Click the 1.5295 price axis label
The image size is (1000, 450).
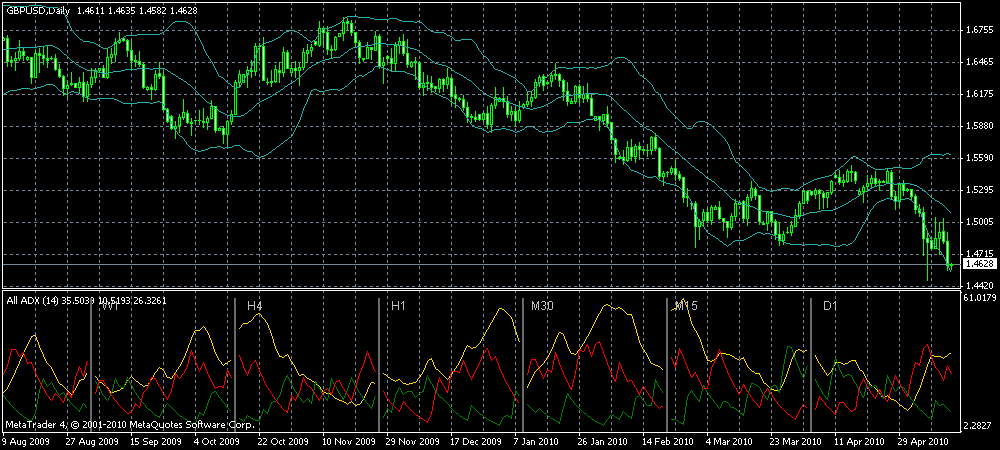tap(979, 190)
